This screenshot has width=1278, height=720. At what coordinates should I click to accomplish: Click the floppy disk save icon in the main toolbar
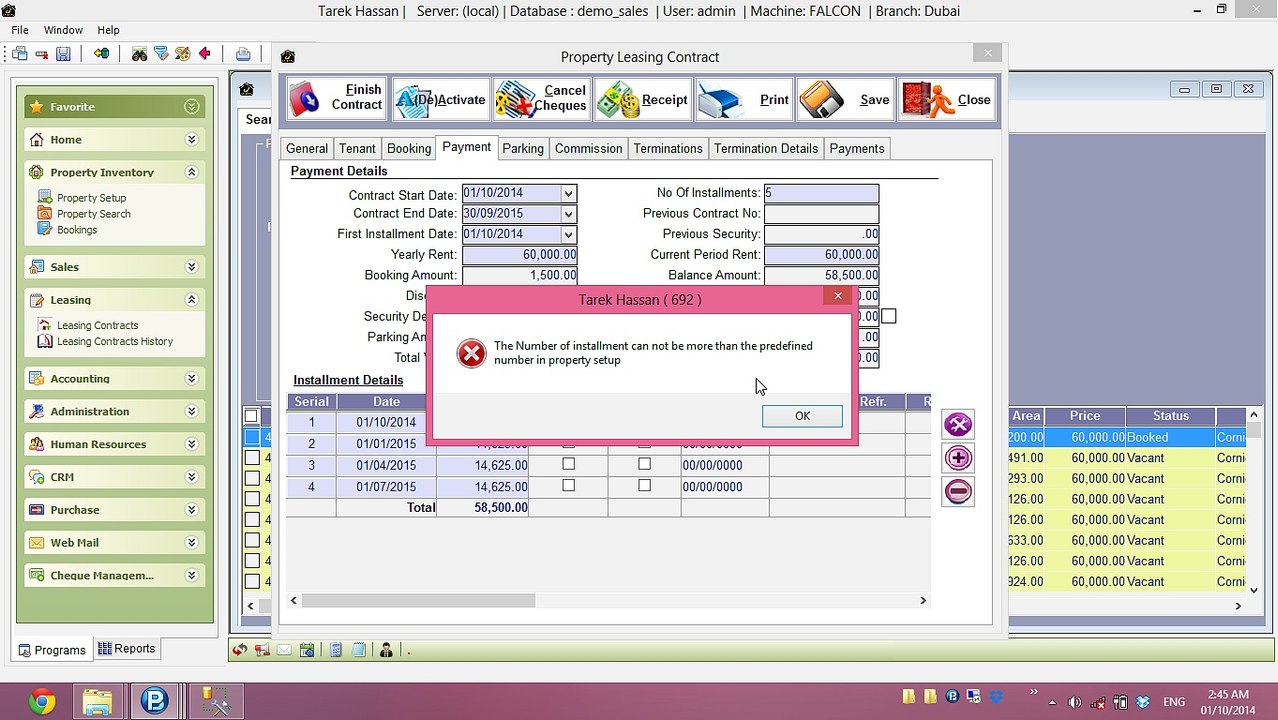[x=63, y=54]
